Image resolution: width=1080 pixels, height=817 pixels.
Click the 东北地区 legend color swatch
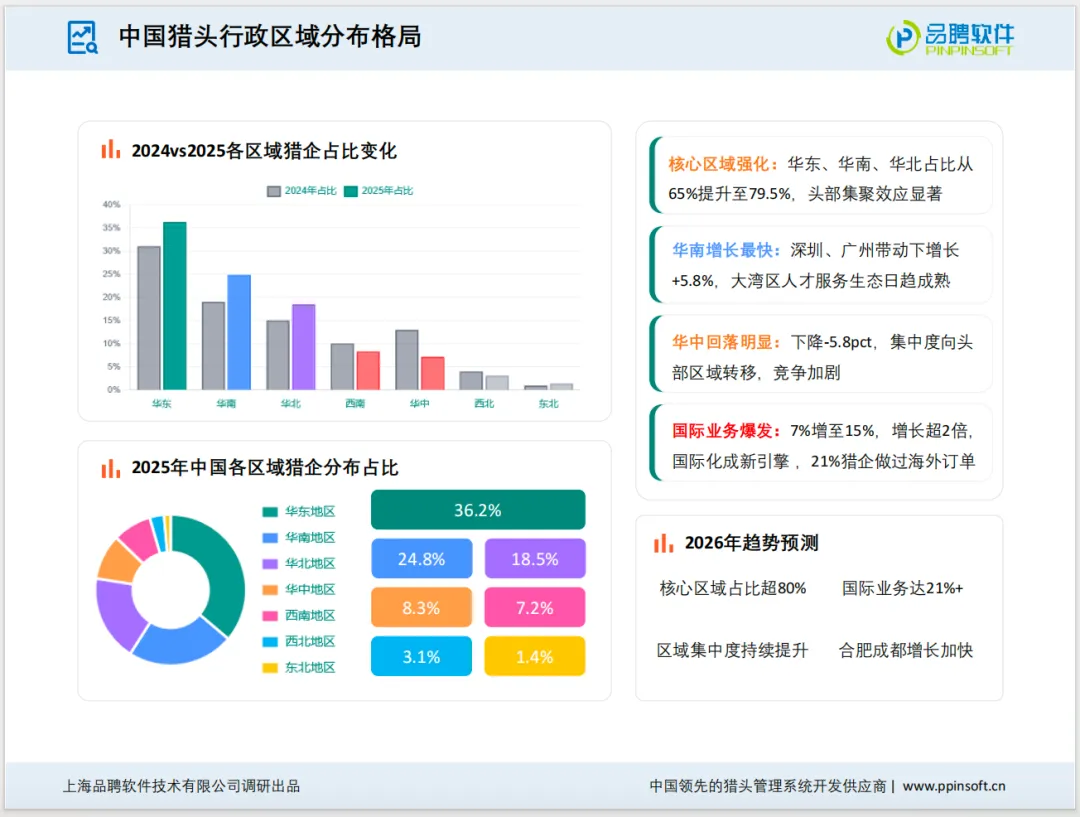[x=270, y=668]
